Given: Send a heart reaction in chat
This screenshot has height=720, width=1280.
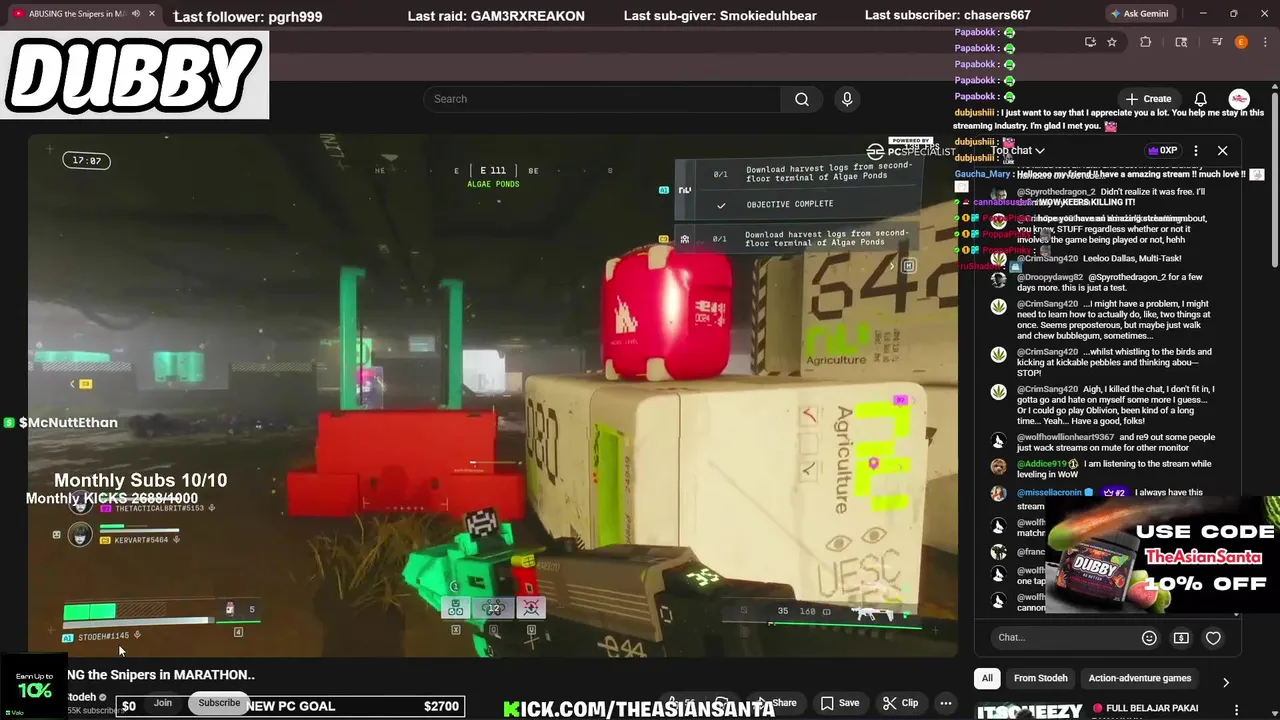Looking at the screenshot, I should pos(1213,638).
